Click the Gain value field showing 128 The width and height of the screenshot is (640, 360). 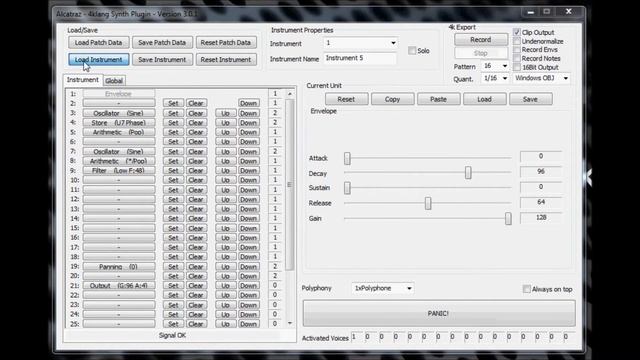[541, 218]
